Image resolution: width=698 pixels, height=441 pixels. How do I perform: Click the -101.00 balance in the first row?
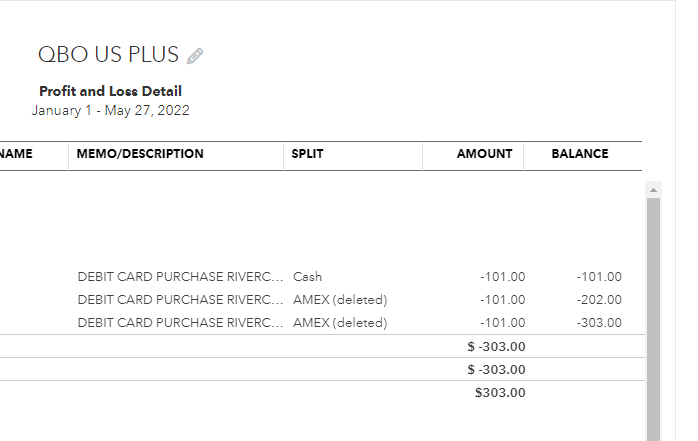pos(599,277)
